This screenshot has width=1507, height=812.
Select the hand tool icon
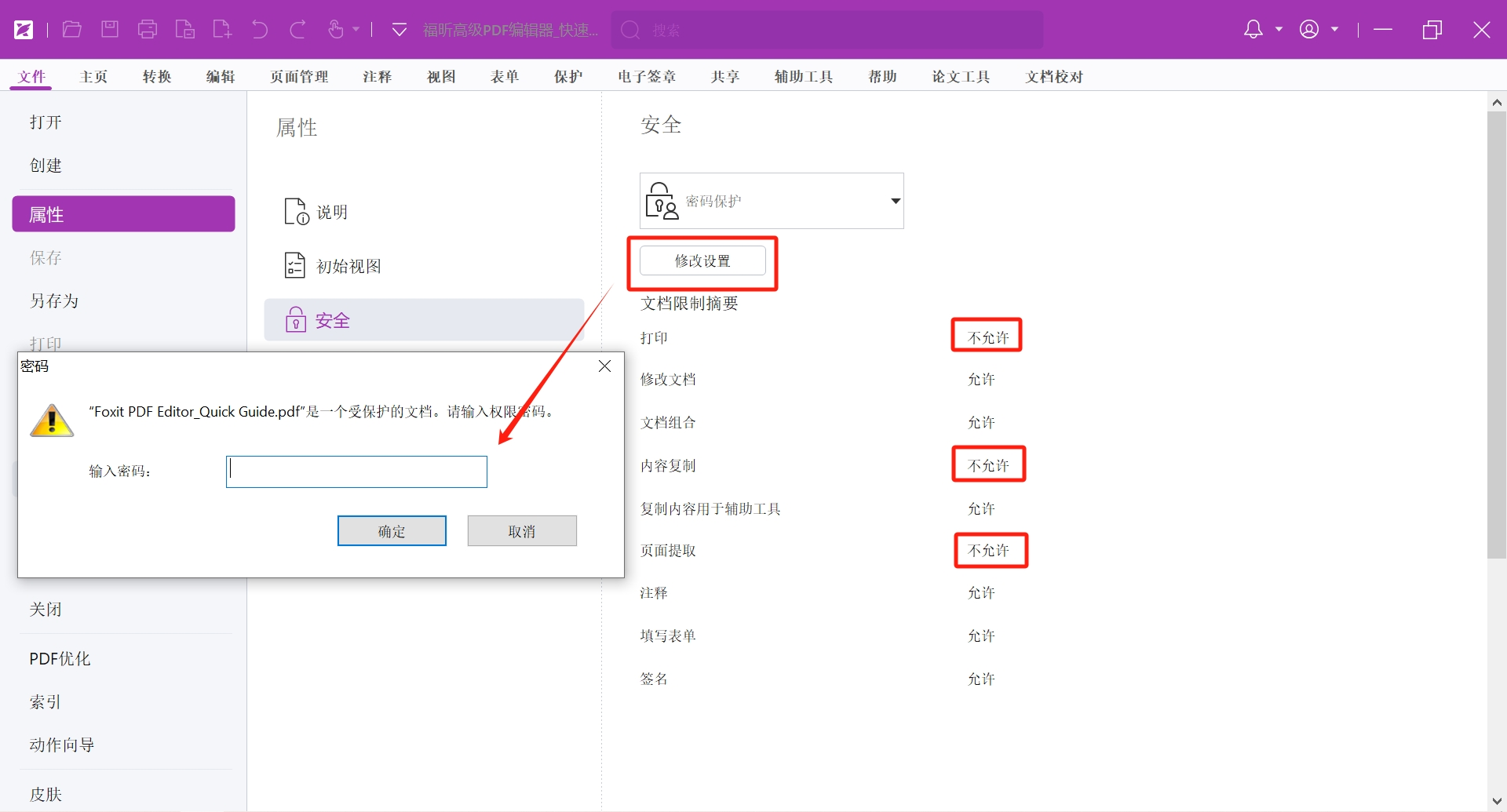(x=335, y=30)
